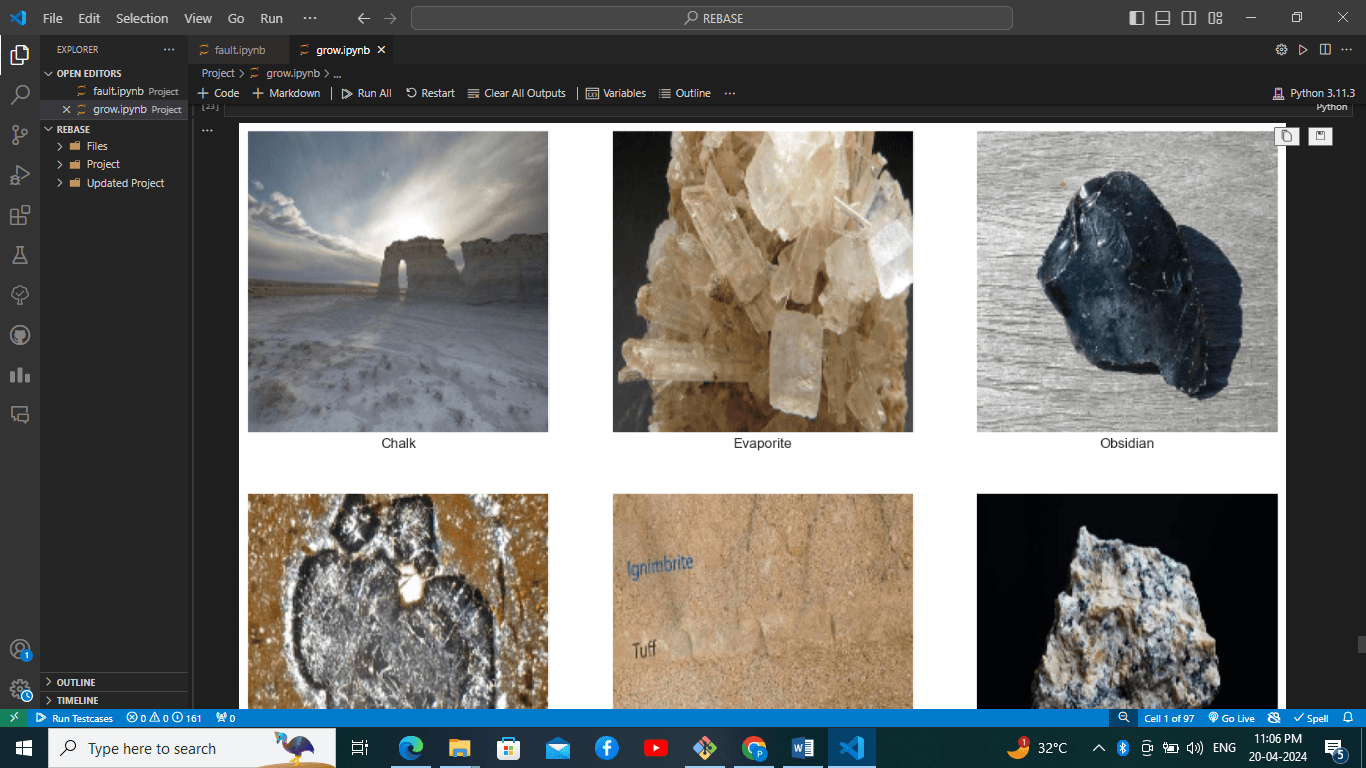Open cell output ellipsis menu

point(207,130)
